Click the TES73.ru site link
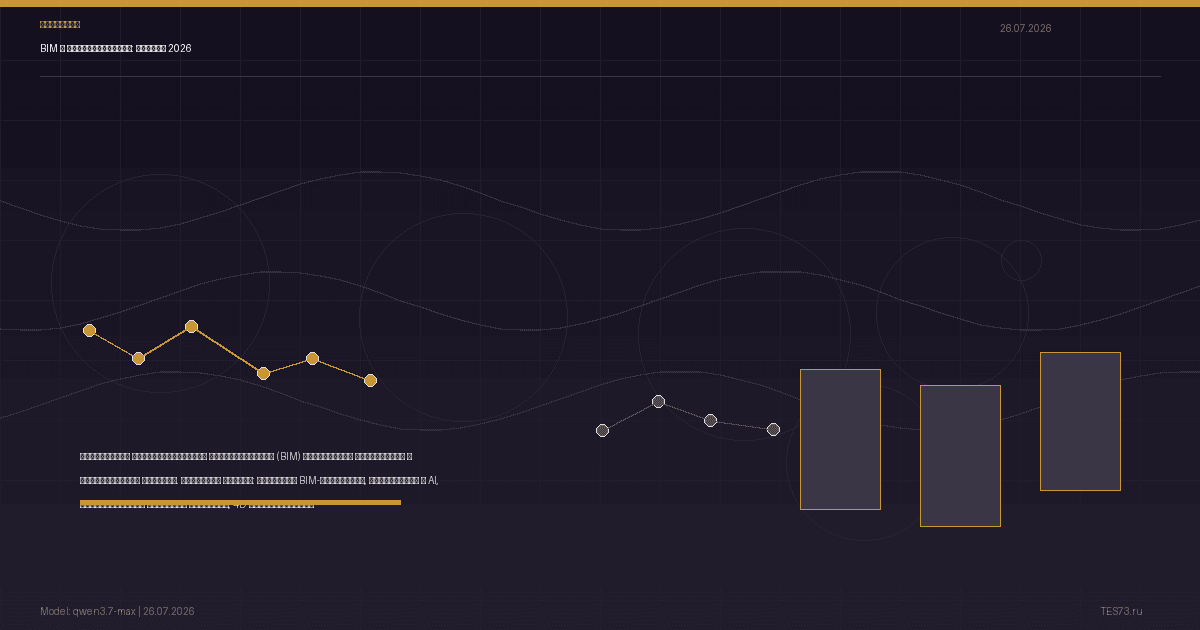The image size is (1200, 630). [x=1121, y=611]
